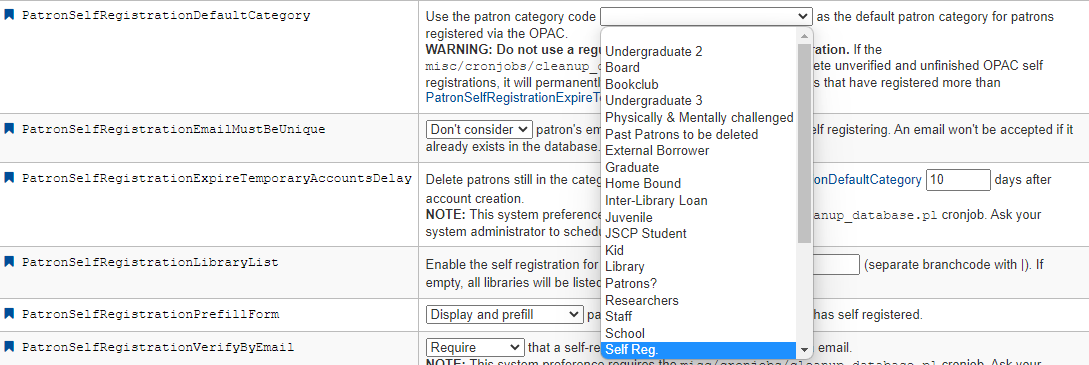Click bookmark icon beside PatronSelfRegistrationLibraryList
This screenshot has width=1089, height=365.
coord(10,262)
